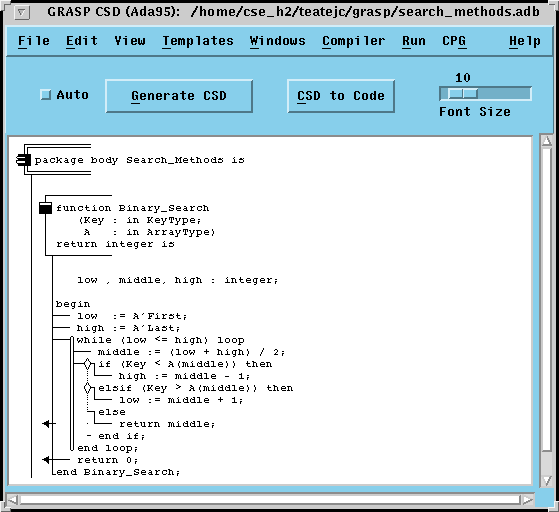Click the vertical scrollbar down arrow
This screenshot has width=559, height=512.
click(547, 481)
